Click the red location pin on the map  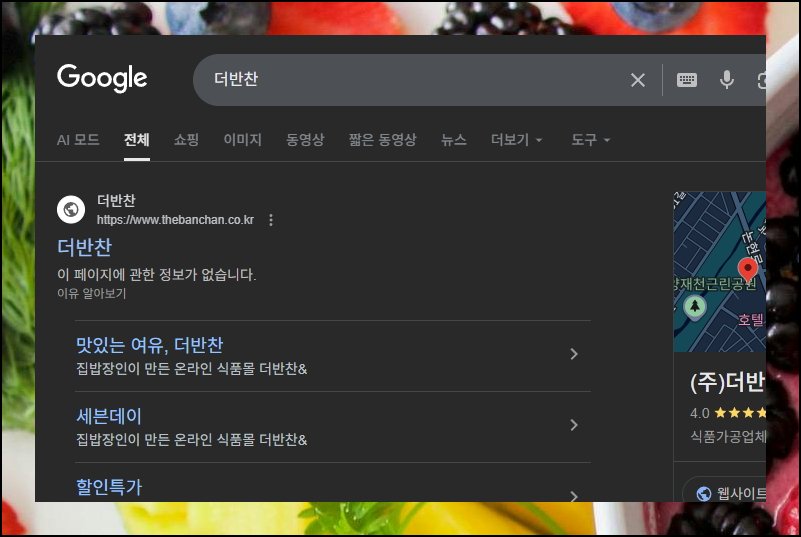748,269
